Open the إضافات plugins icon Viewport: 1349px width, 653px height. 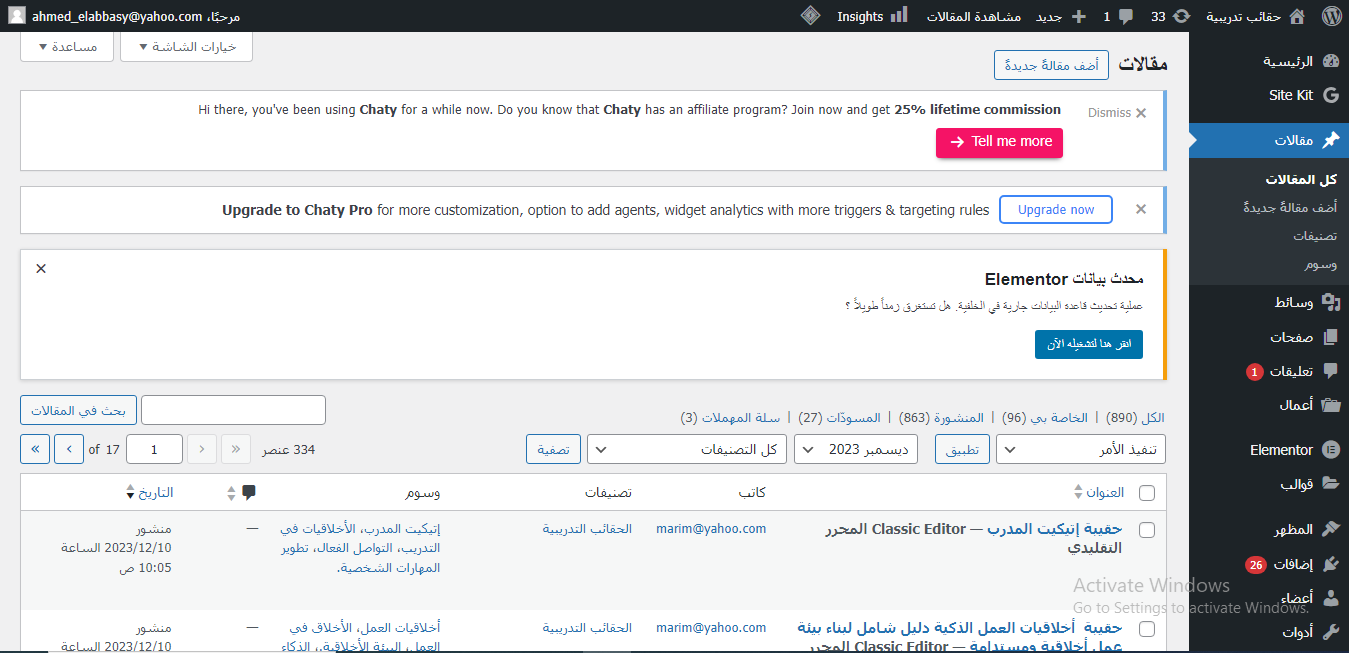(x=1330, y=564)
